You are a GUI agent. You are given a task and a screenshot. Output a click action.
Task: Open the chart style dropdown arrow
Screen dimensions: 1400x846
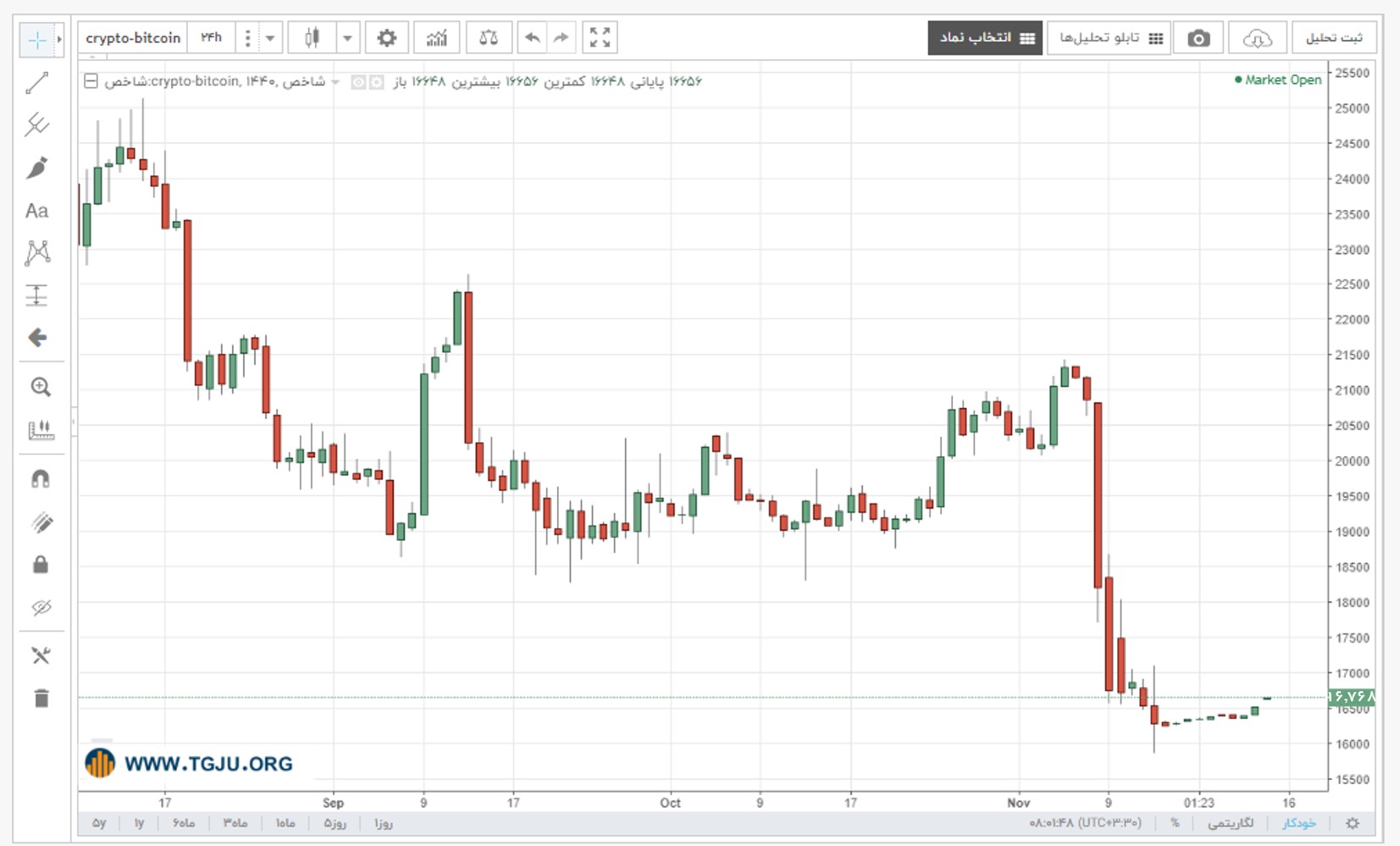click(x=348, y=38)
